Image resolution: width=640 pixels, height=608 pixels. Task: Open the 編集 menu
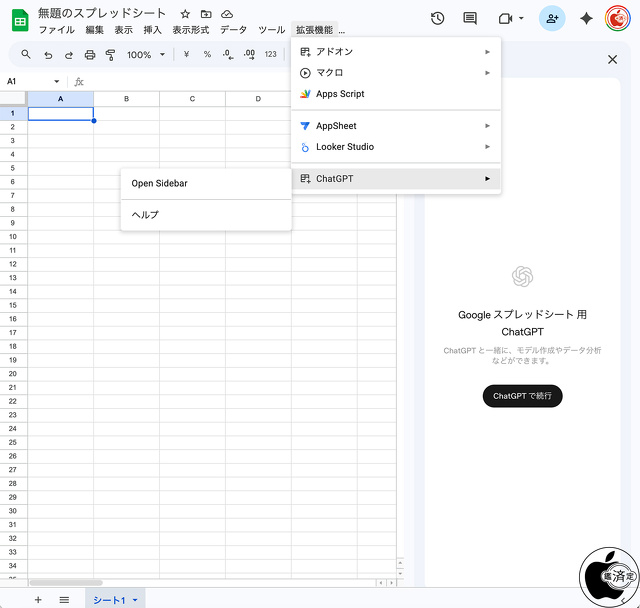point(94,30)
